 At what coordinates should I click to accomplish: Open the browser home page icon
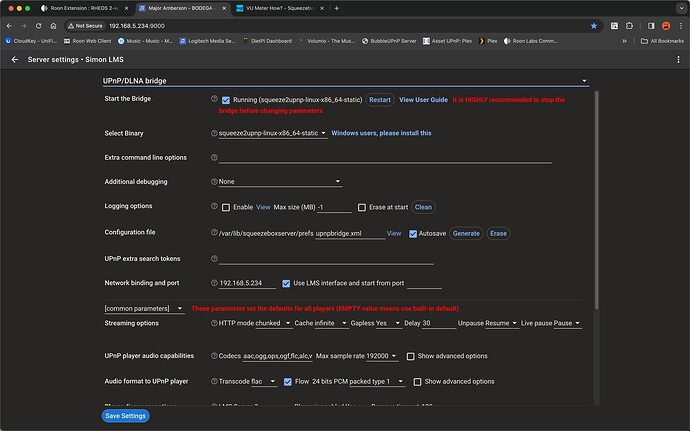tap(53, 26)
